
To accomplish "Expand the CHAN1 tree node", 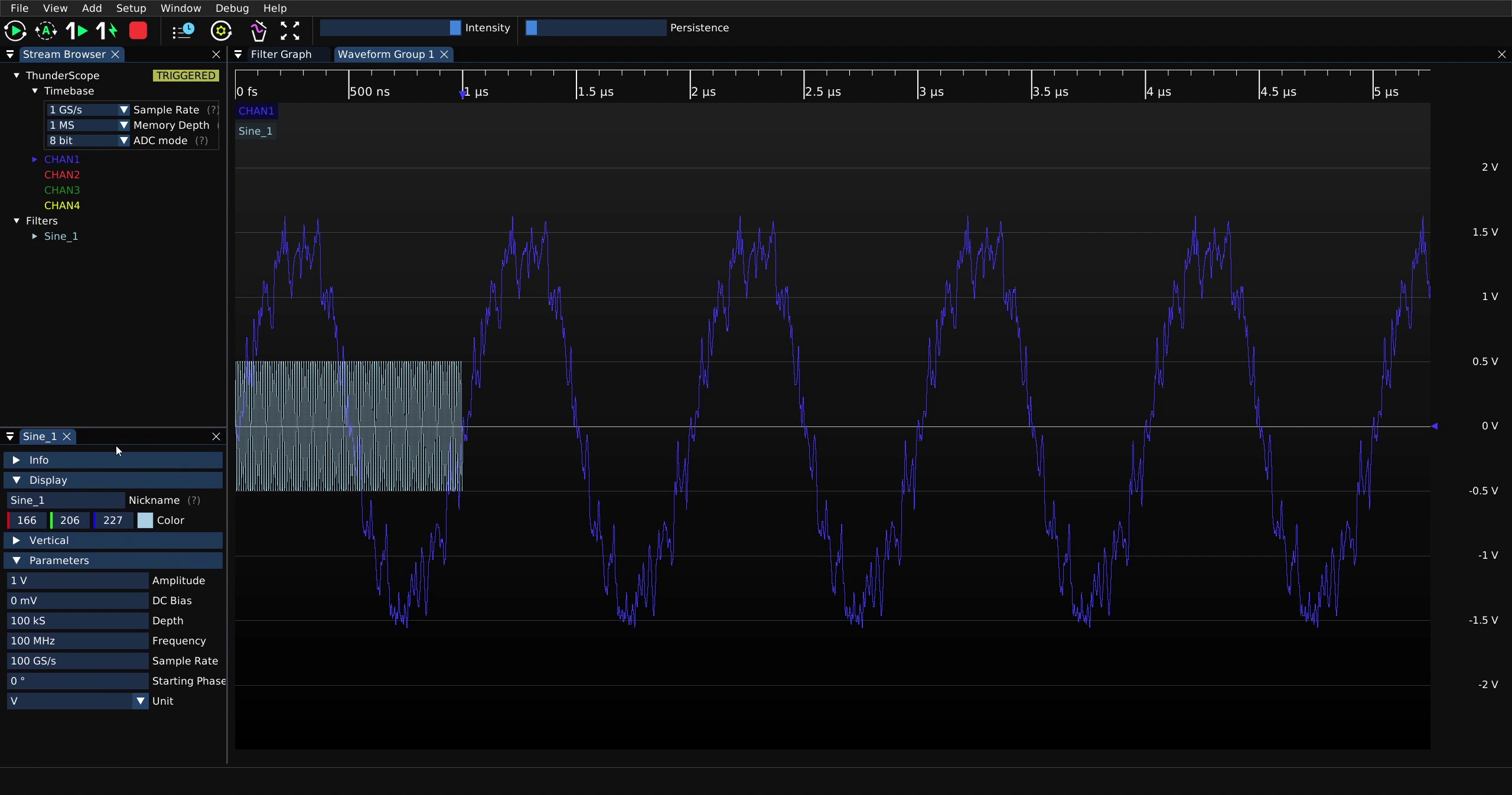I will tap(35, 159).
